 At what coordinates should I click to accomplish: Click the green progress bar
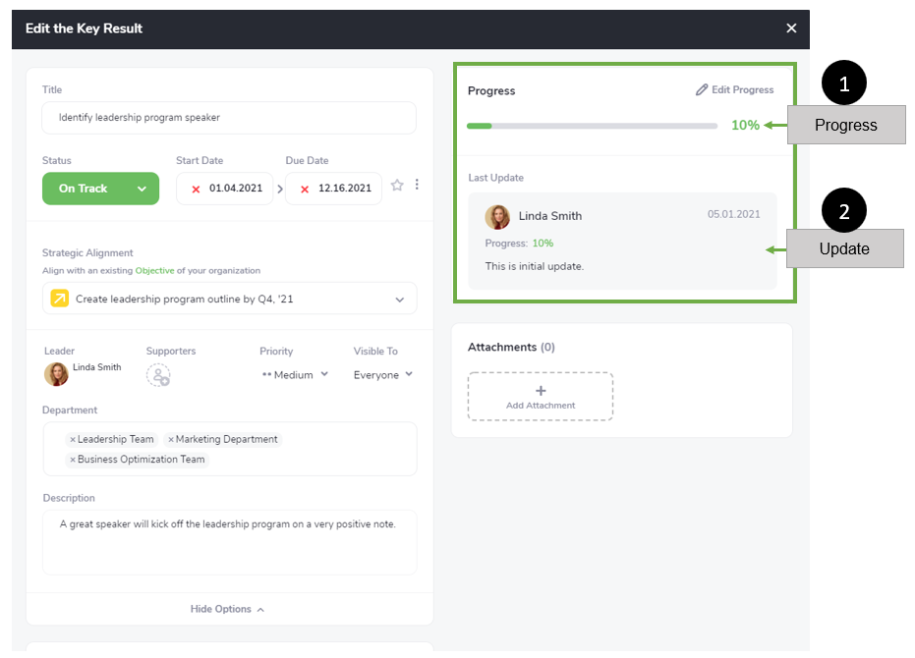coord(478,125)
